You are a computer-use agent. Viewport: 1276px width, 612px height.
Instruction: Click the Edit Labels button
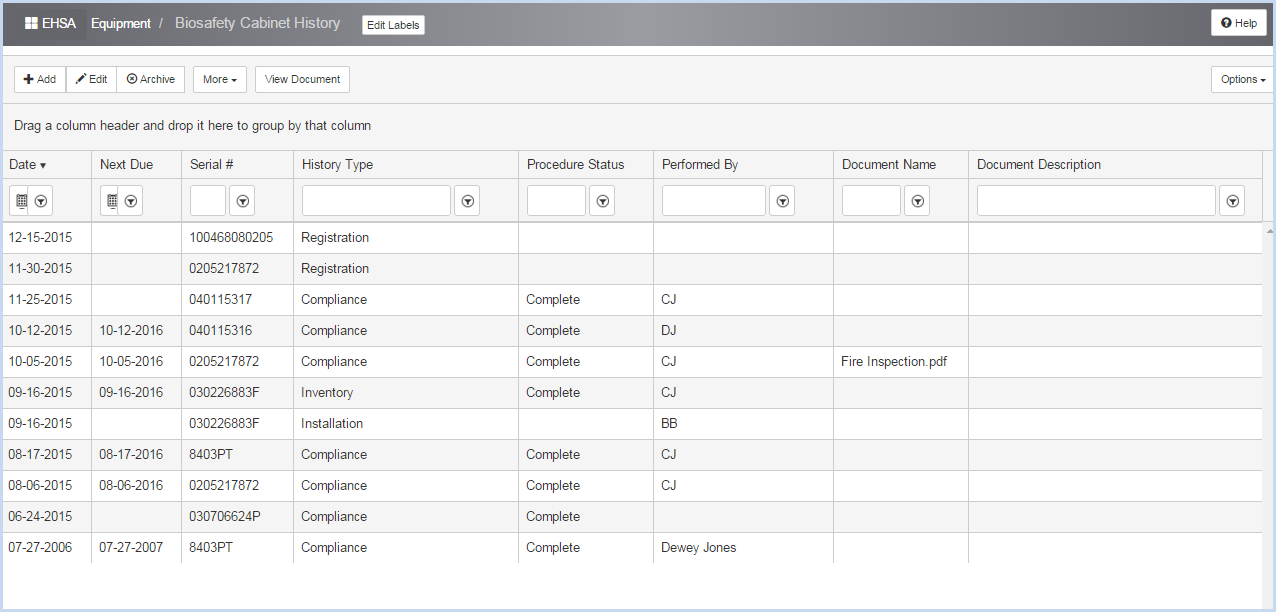393,25
